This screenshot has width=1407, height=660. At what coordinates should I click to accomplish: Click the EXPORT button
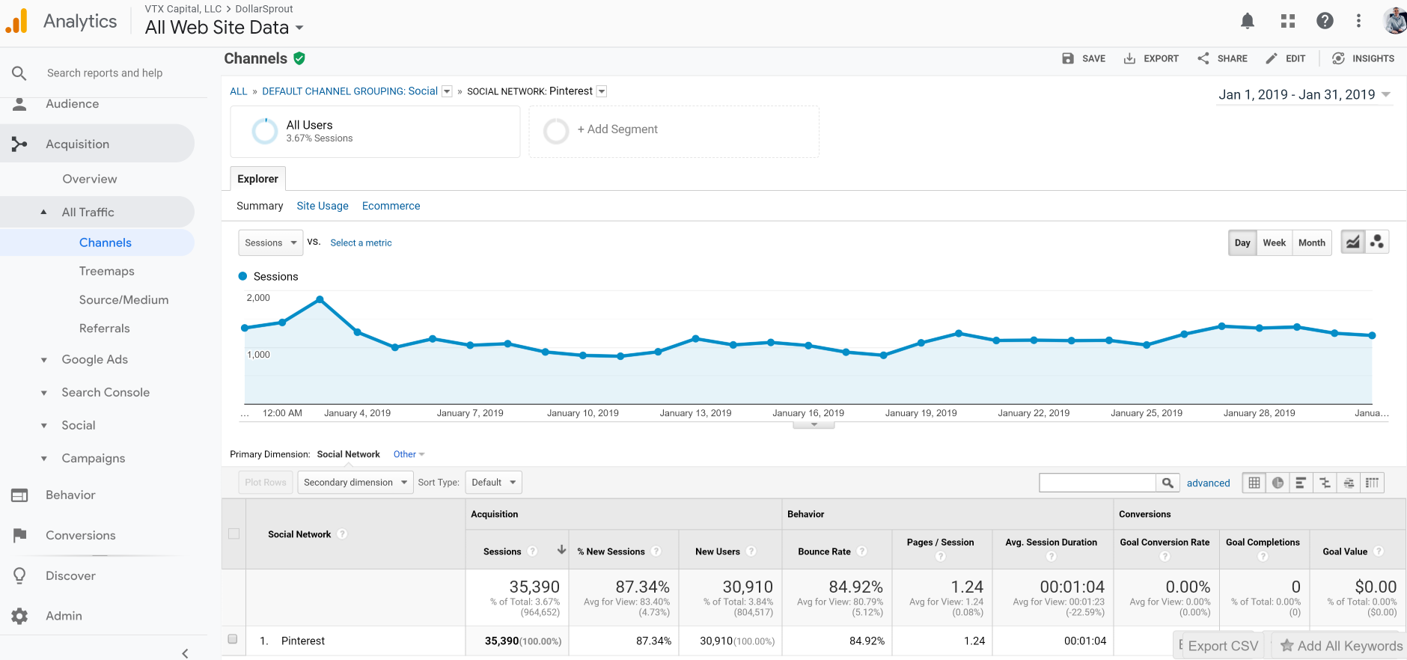tap(1151, 59)
